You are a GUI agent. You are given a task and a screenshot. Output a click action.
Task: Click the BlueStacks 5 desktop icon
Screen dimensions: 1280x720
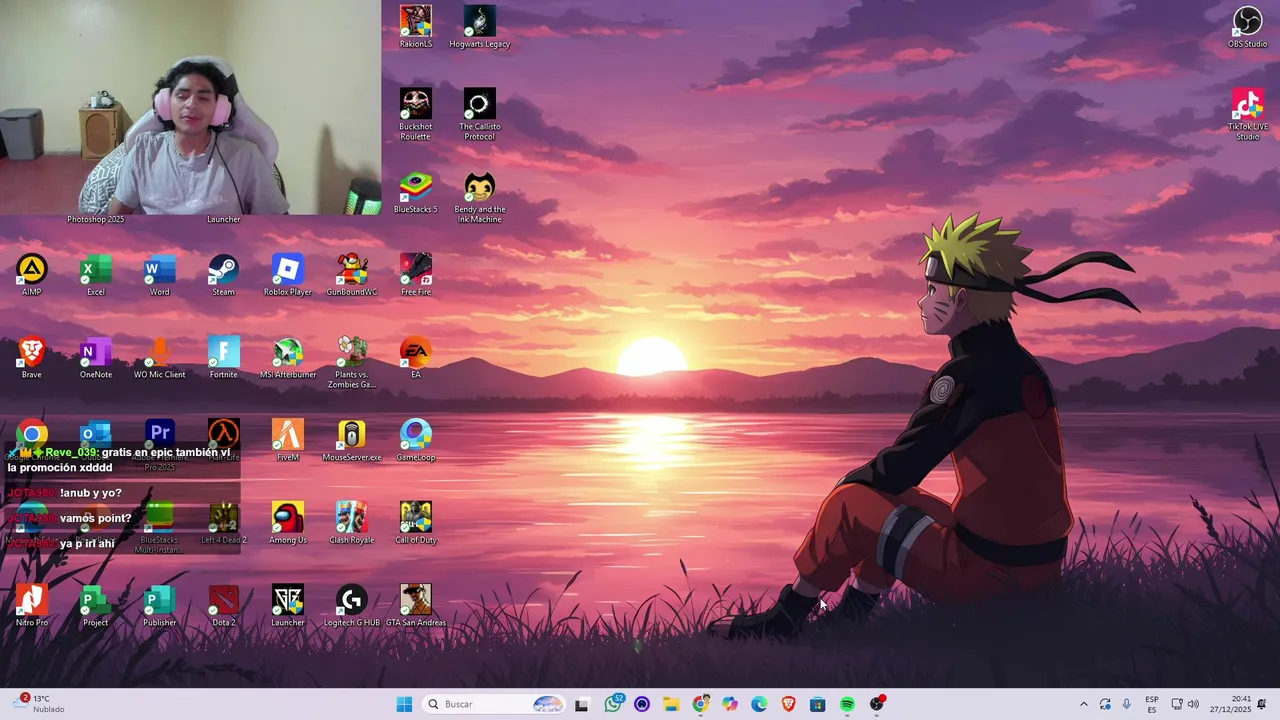pos(416,193)
